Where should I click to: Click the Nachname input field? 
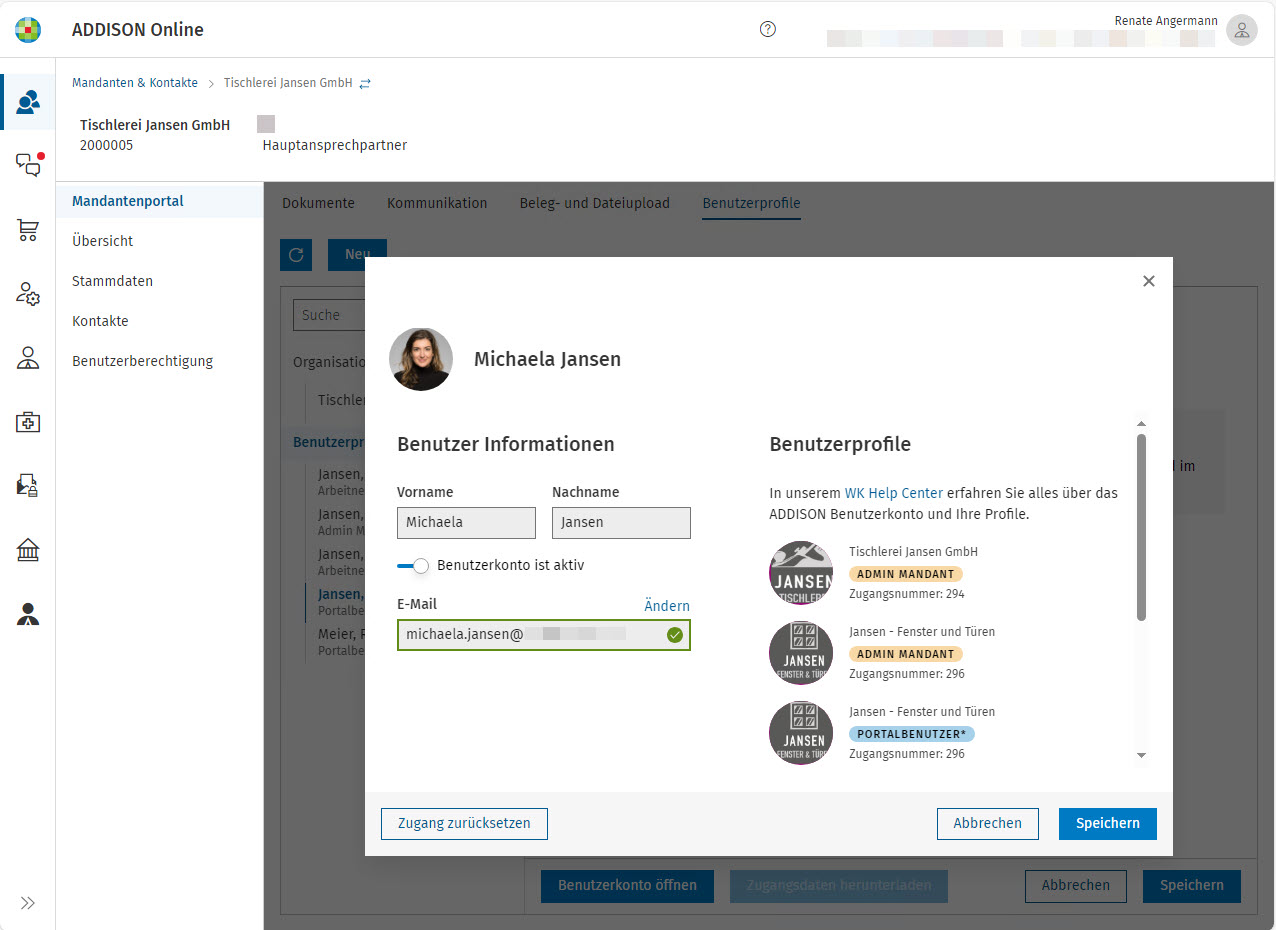click(621, 523)
